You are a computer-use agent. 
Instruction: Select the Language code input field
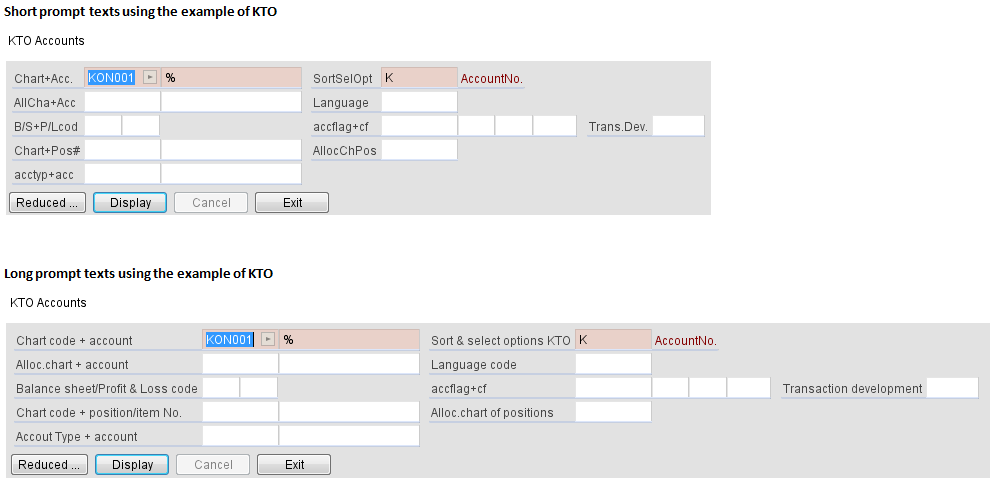click(613, 364)
